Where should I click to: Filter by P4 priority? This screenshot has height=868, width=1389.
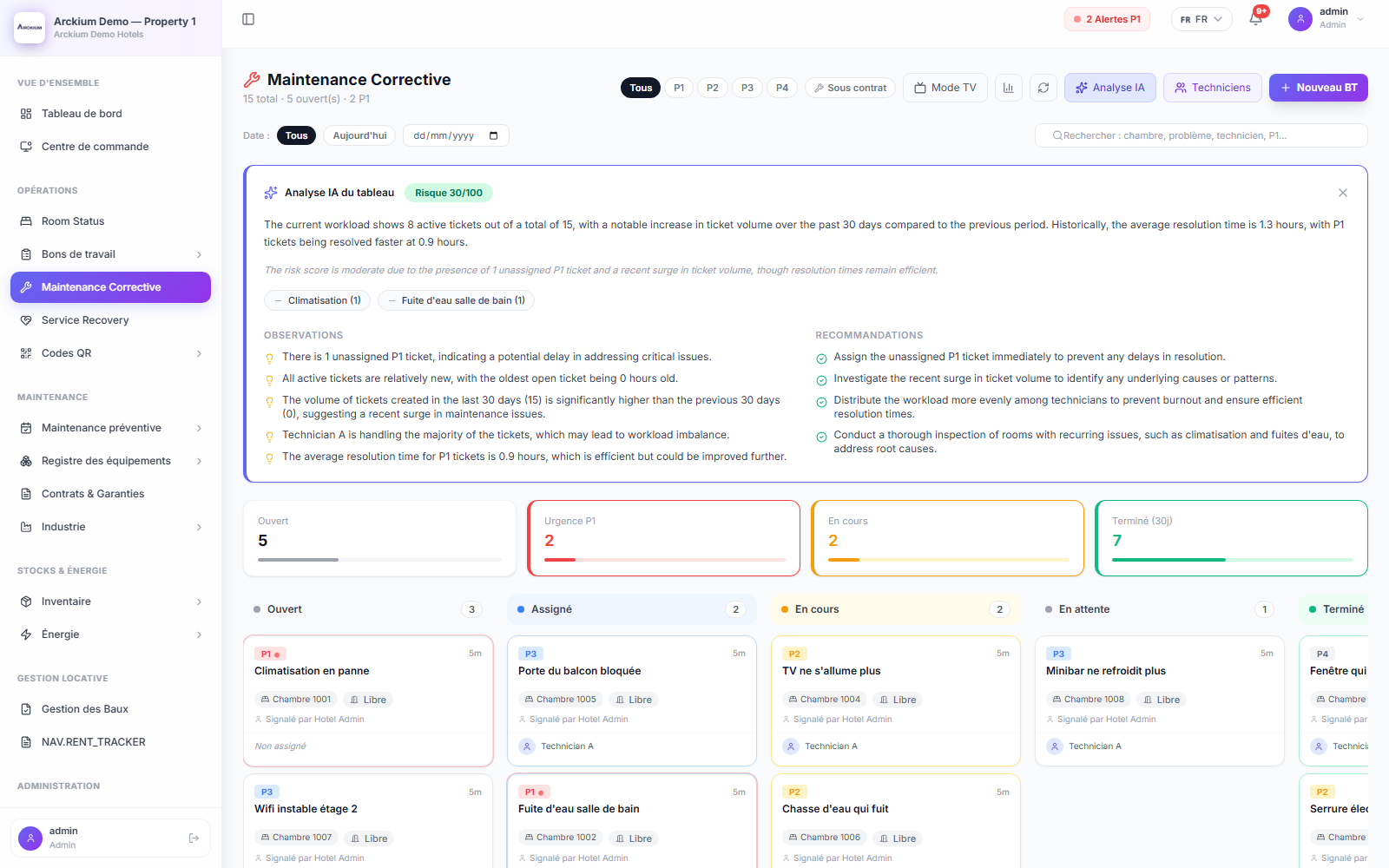[782, 88]
